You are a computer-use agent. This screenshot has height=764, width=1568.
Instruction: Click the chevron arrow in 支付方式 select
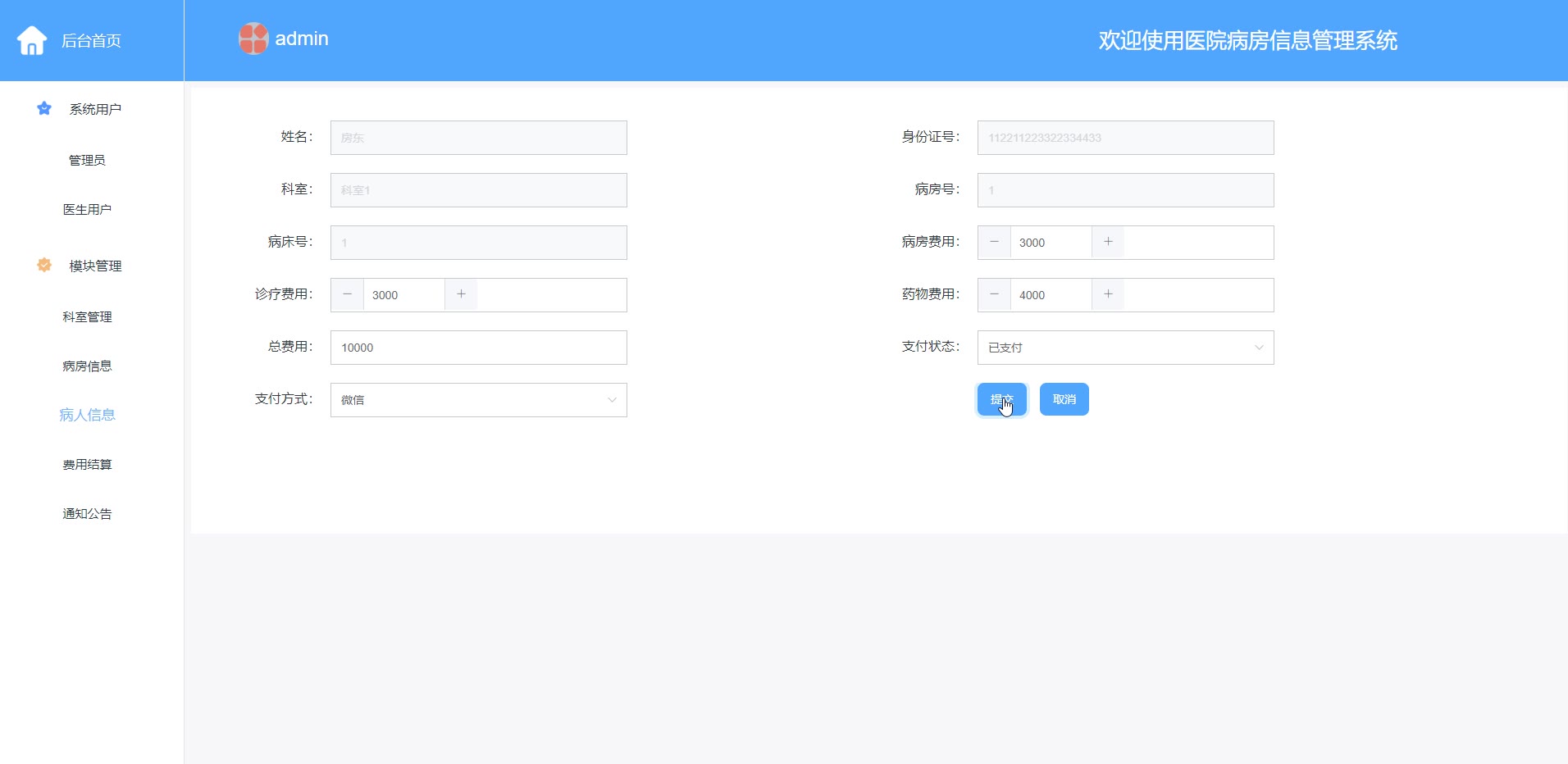pos(612,400)
